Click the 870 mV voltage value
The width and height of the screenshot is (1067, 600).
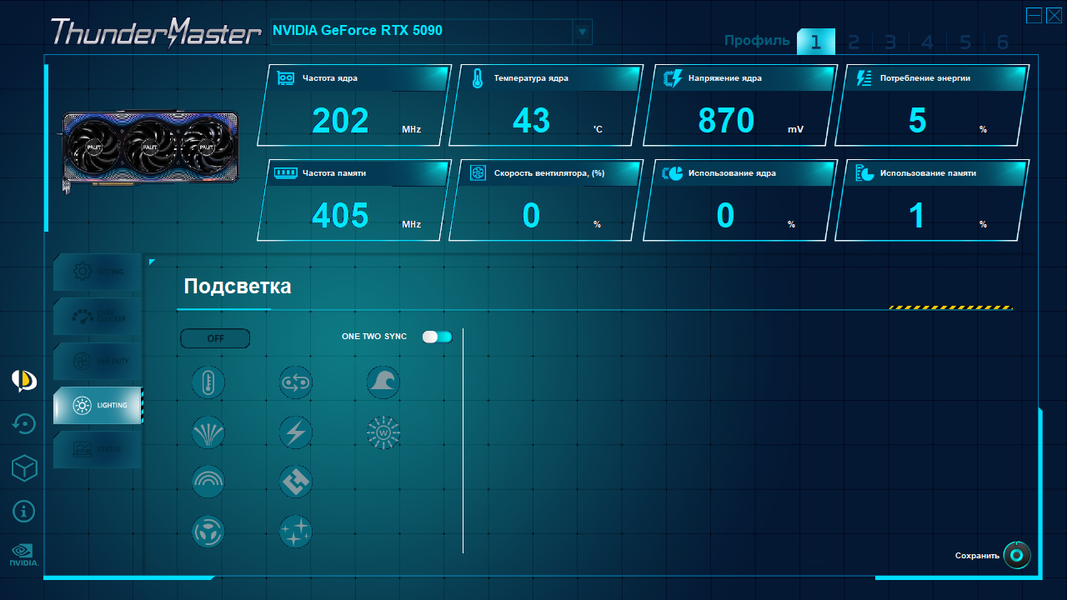pos(726,121)
